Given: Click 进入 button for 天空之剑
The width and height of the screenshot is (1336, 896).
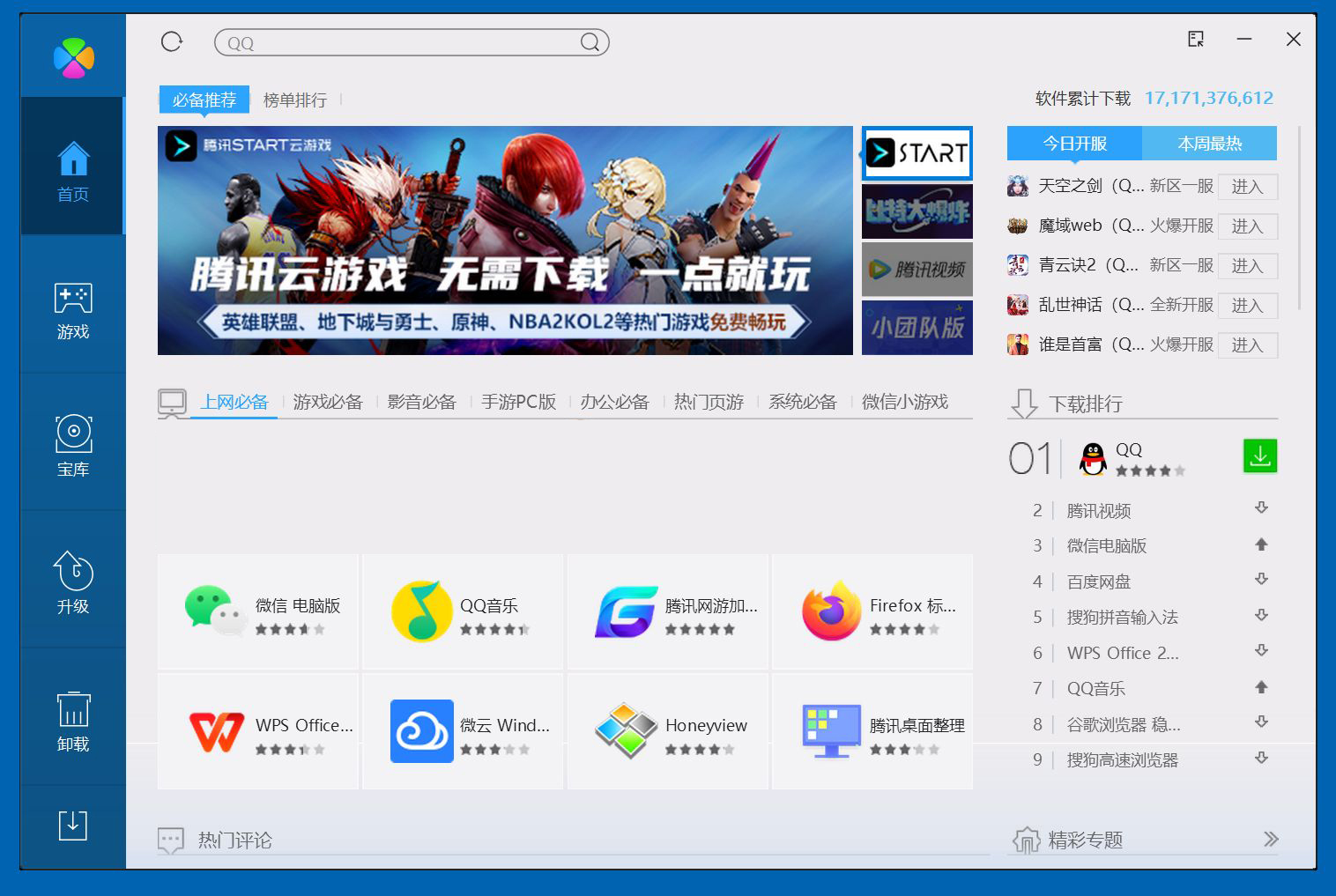Looking at the screenshot, I should (x=1247, y=187).
